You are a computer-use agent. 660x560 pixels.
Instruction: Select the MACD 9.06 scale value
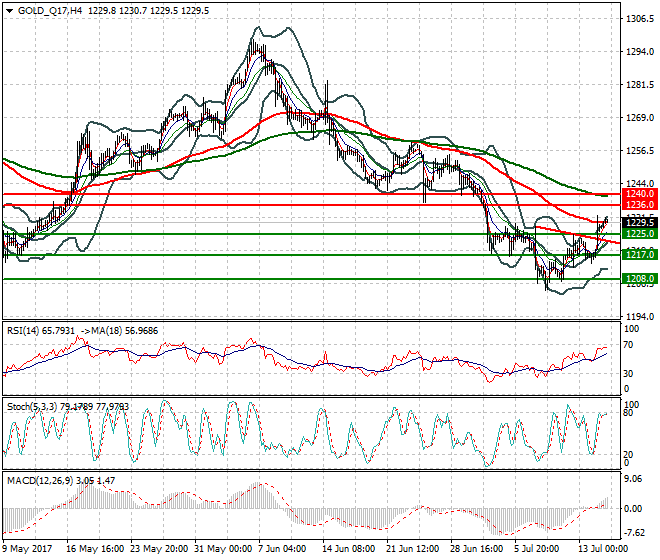pos(633,479)
